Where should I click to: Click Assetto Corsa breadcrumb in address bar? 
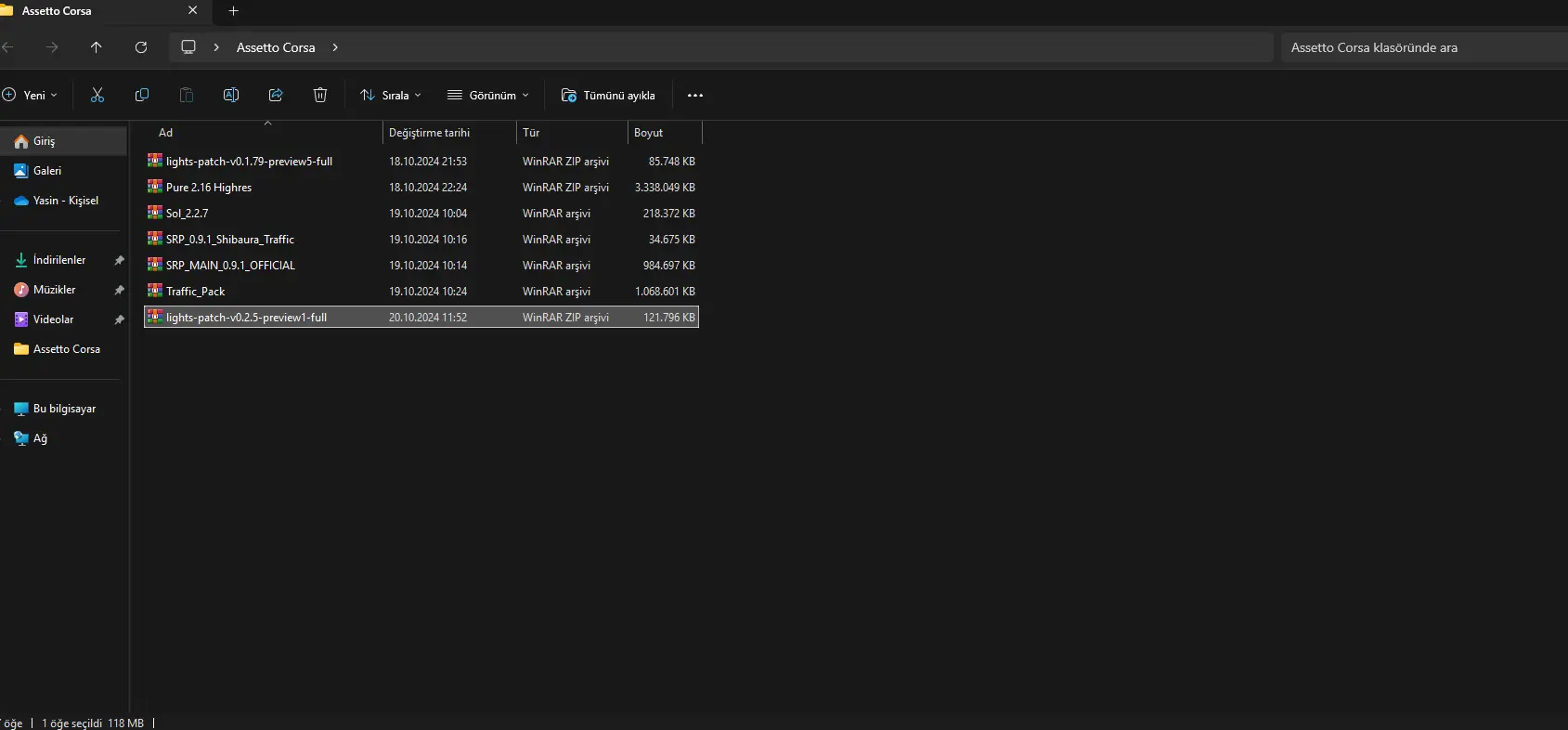tap(276, 47)
